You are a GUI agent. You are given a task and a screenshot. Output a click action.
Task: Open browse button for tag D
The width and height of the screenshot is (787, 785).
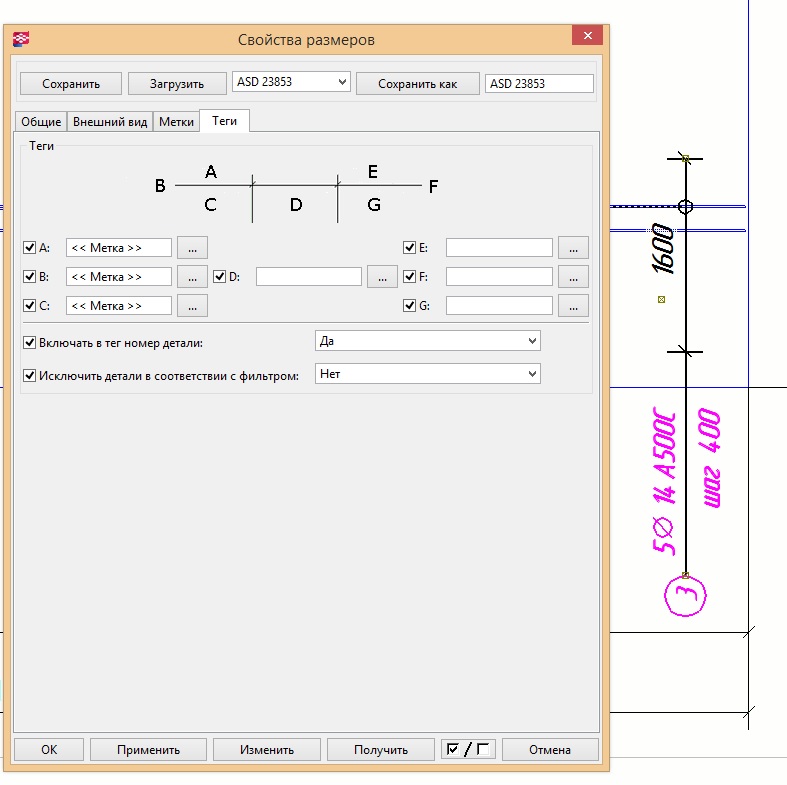pyautogui.click(x=382, y=276)
